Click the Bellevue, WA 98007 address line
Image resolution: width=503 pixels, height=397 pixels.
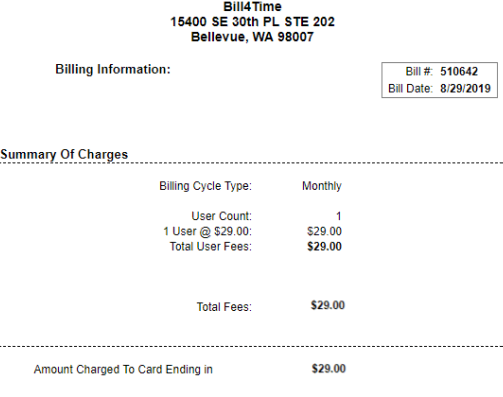point(252,37)
